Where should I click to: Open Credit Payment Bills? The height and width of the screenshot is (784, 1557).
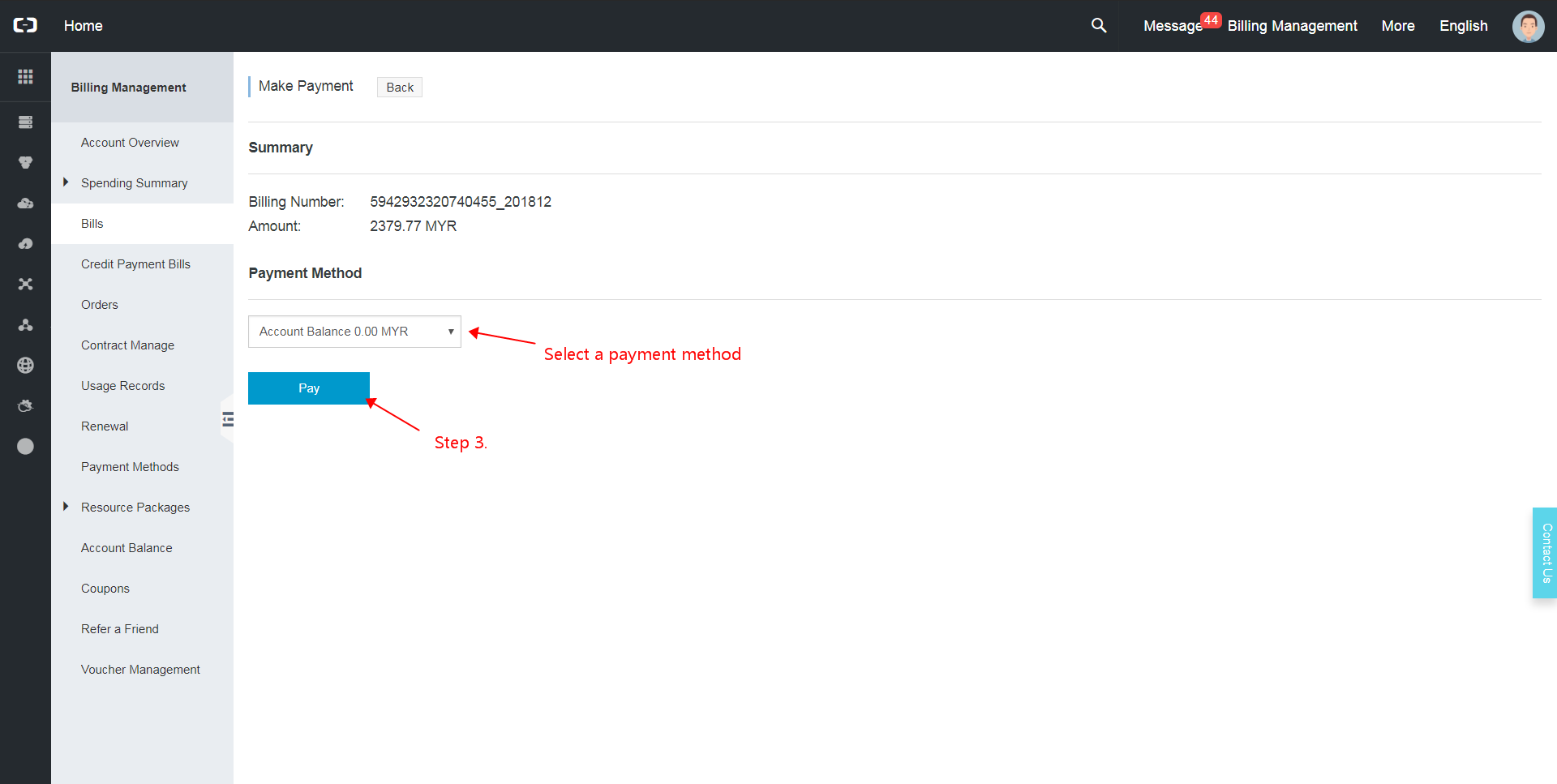(135, 264)
